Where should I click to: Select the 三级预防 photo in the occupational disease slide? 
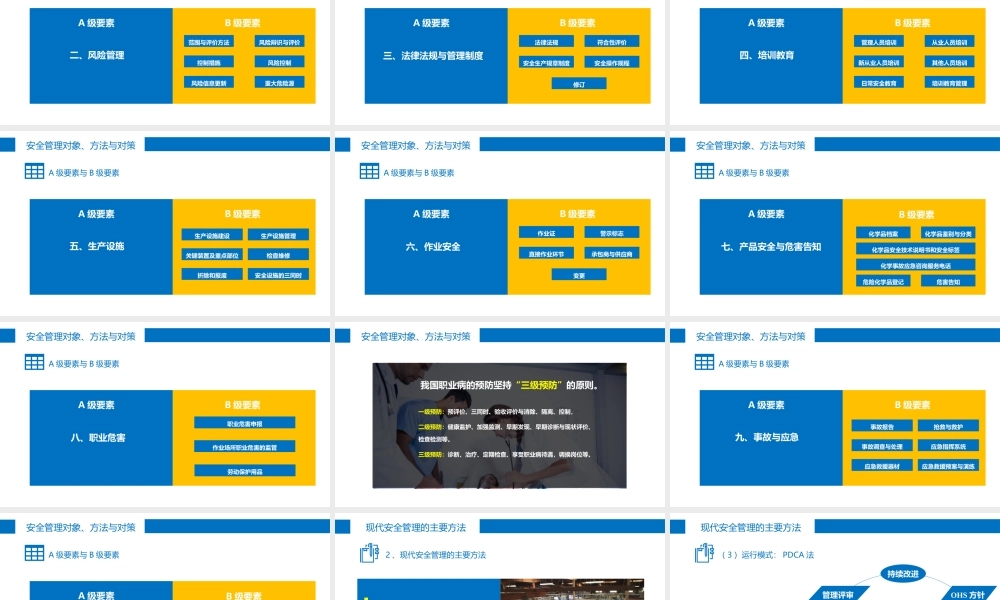499,425
